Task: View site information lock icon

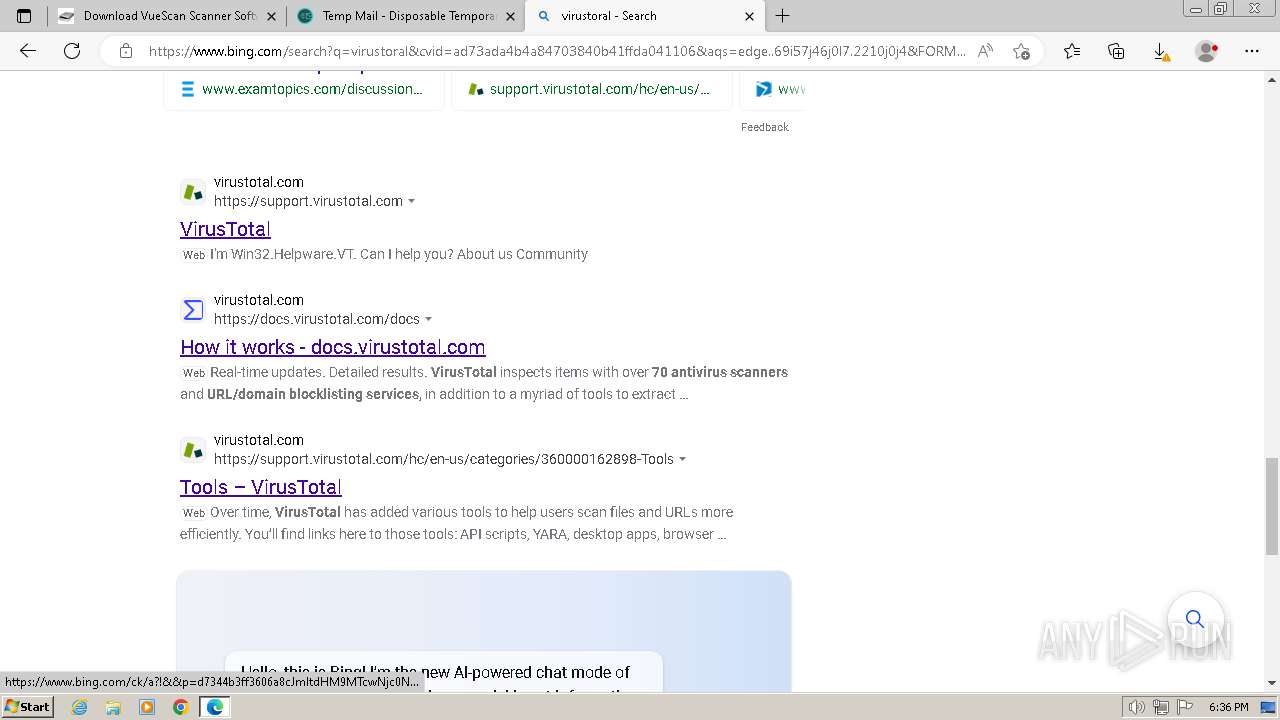Action: [126, 51]
